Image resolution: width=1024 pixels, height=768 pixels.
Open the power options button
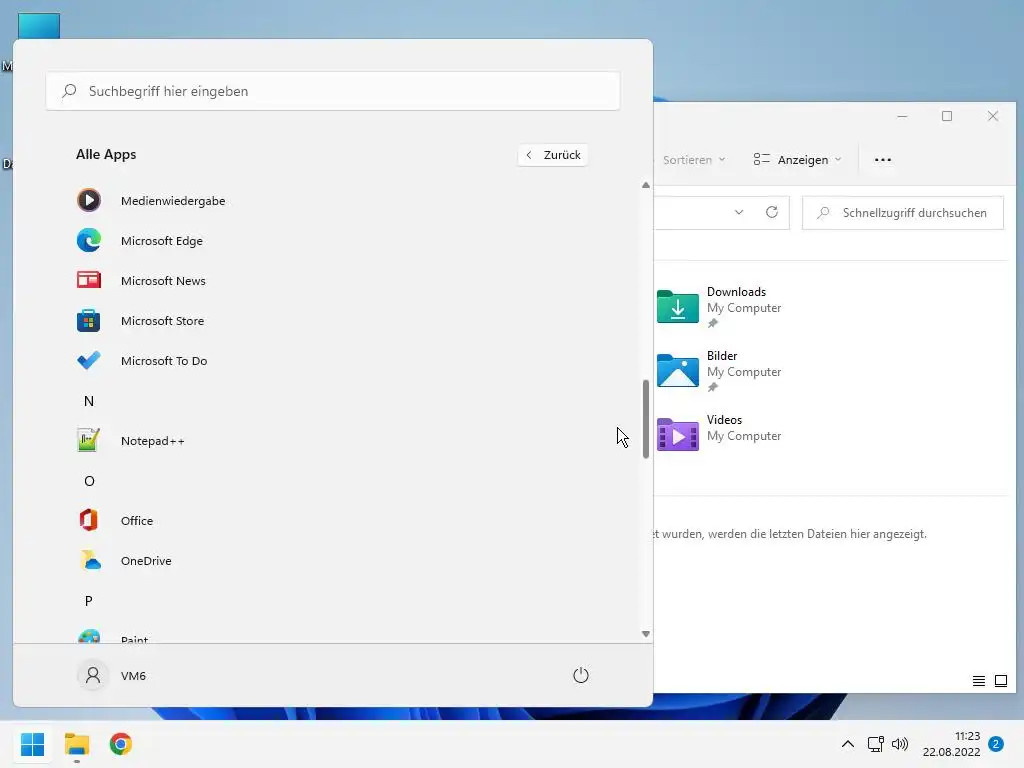point(581,675)
